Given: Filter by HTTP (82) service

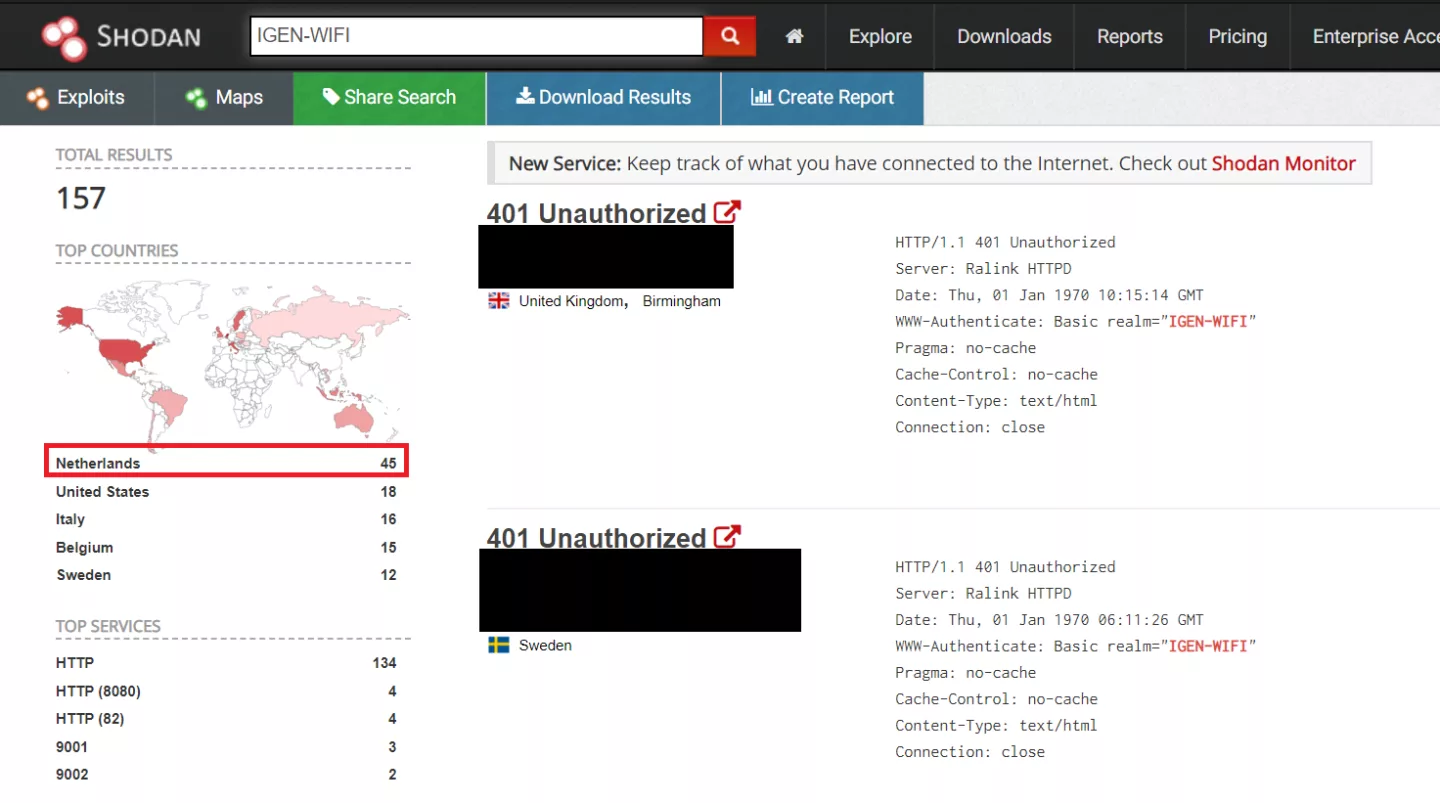Looking at the screenshot, I should pyautogui.click(x=226, y=718).
